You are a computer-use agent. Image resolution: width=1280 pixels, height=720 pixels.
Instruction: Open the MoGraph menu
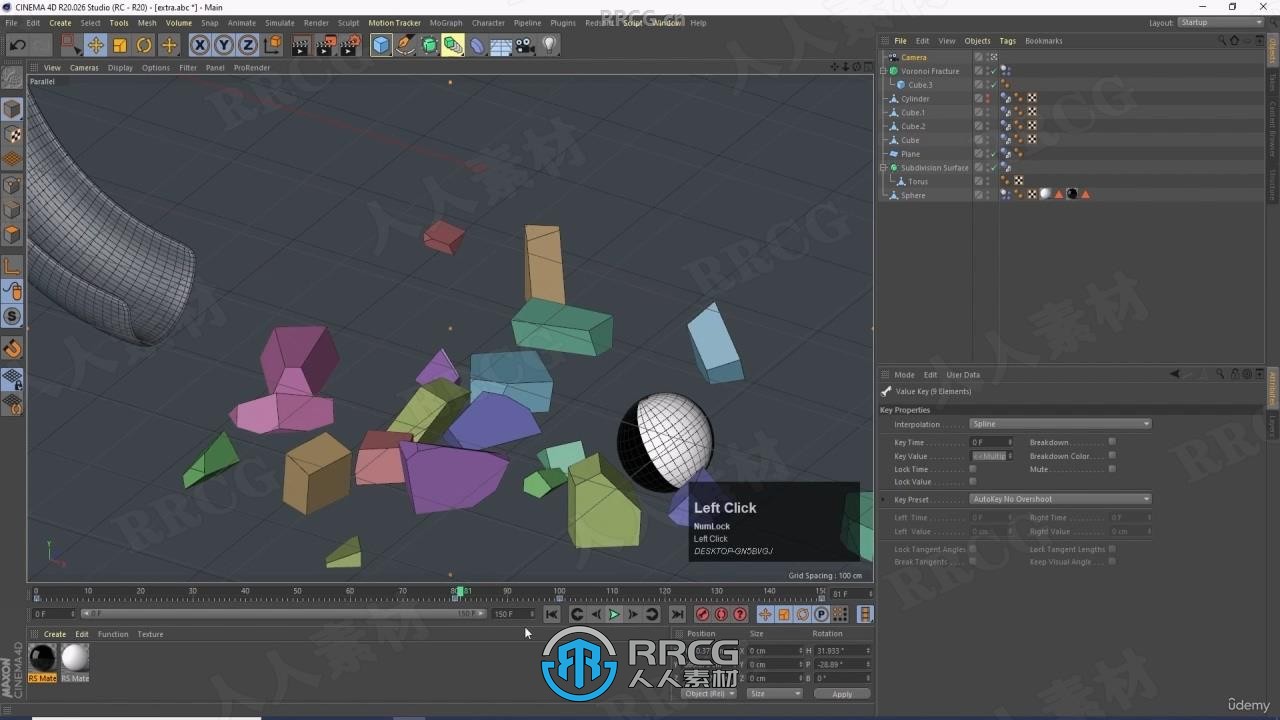click(x=446, y=22)
